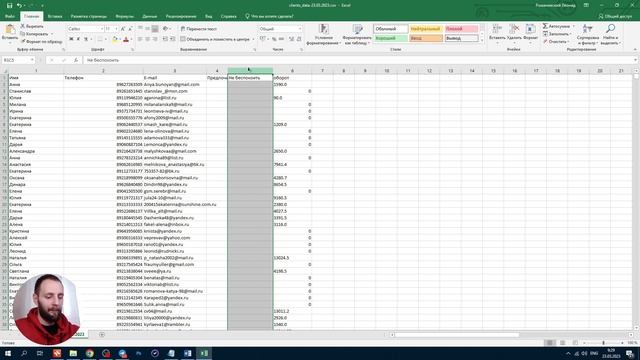Screen dimensions: 640x360
Task: Open Условное форматирование menu
Action: [323, 34]
